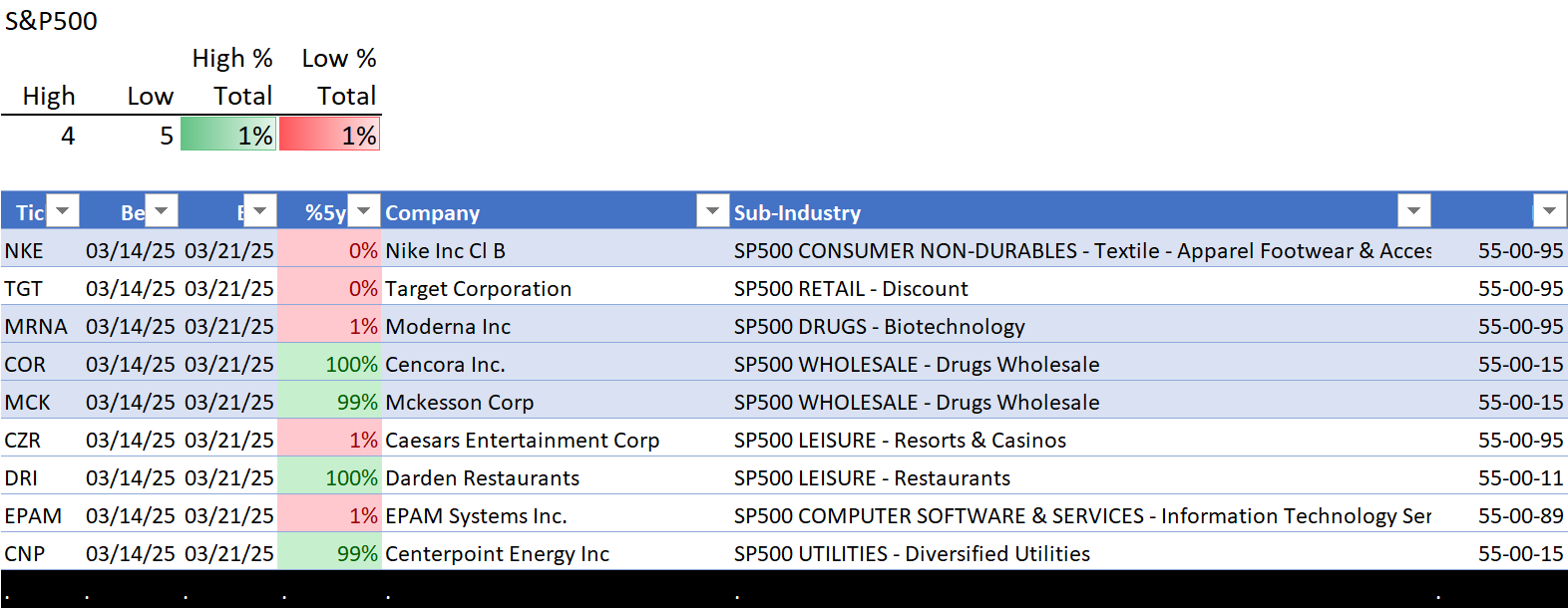Select the green High % Total 1% cell

click(228, 136)
